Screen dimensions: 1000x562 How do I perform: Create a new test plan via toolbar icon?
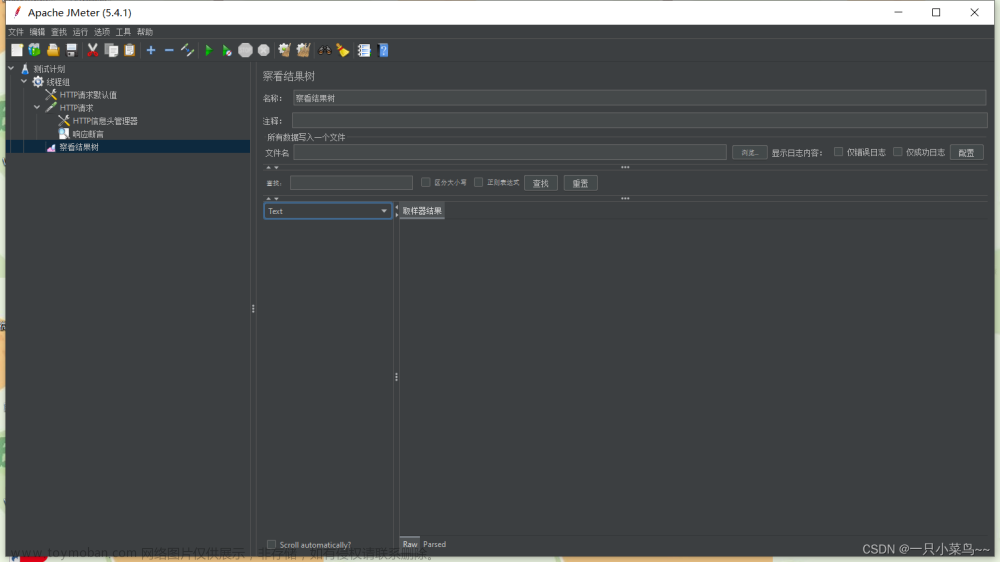[x=17, y=50]
